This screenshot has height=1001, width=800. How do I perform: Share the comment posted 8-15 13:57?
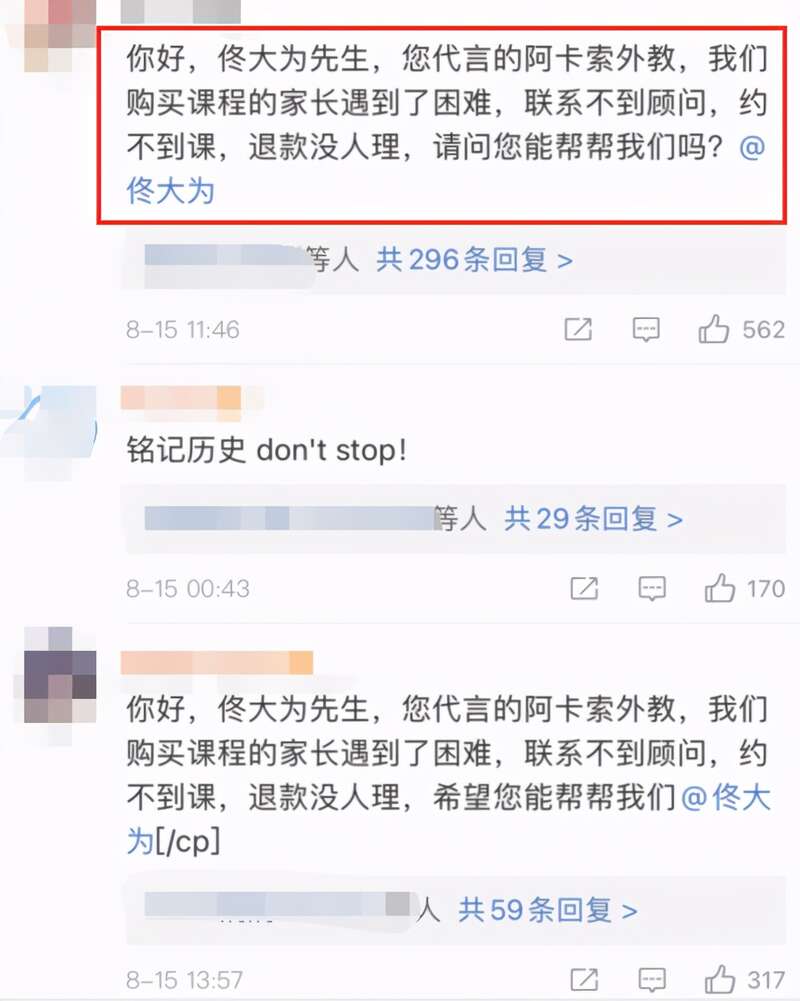click(584, 979)
